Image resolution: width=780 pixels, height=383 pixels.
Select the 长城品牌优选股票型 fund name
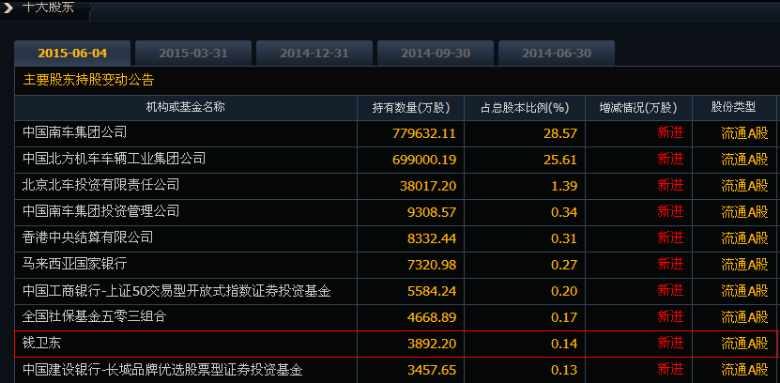pyautogui.click(x=163, y=370)
